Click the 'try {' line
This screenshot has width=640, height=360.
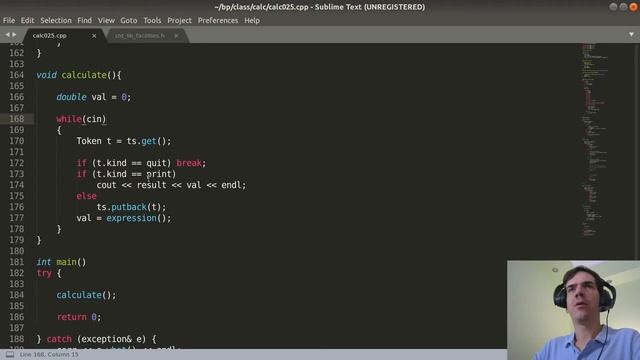(49, 273)
